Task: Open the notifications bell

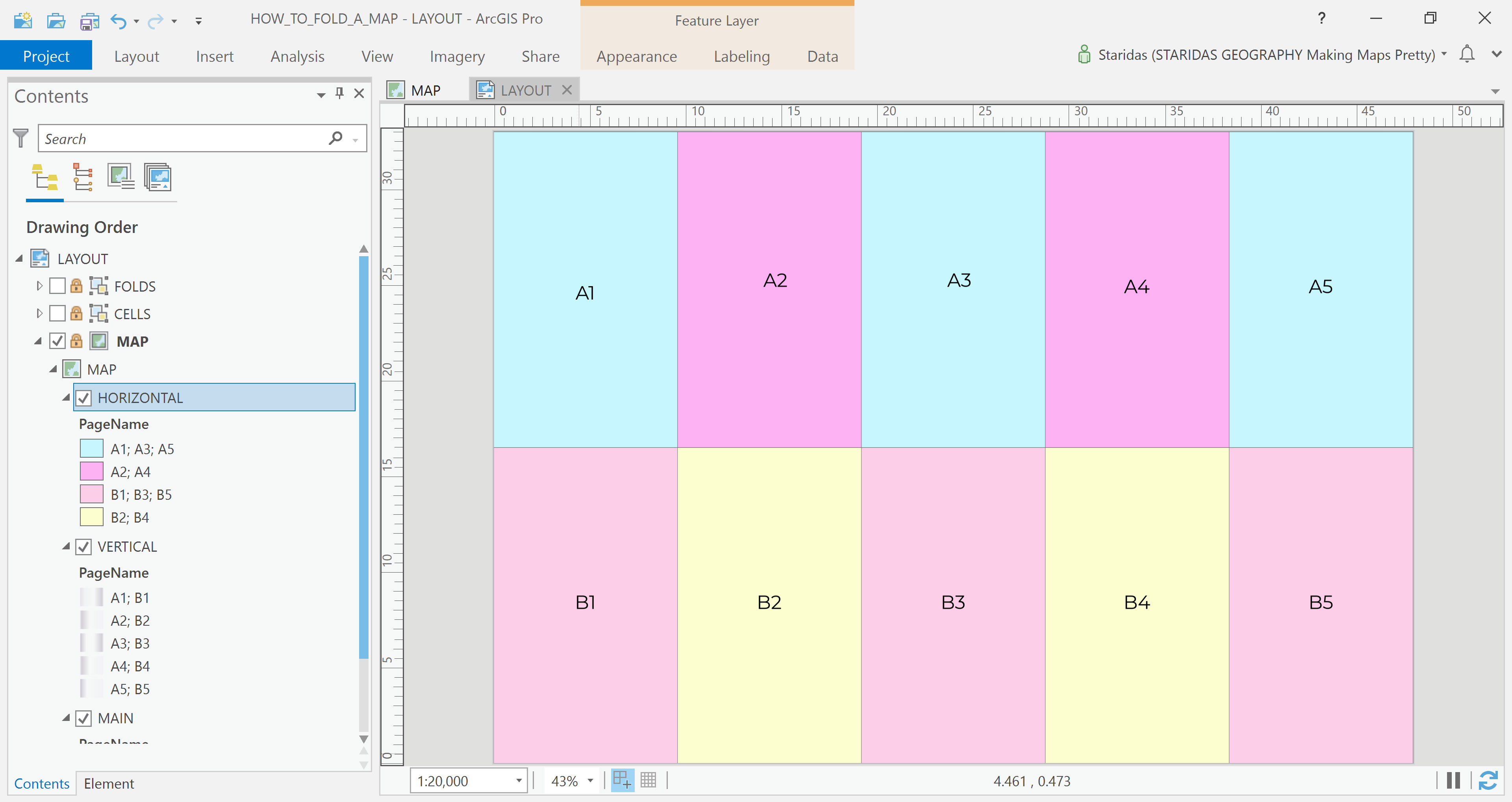Action: click(x=1467, y=55)
